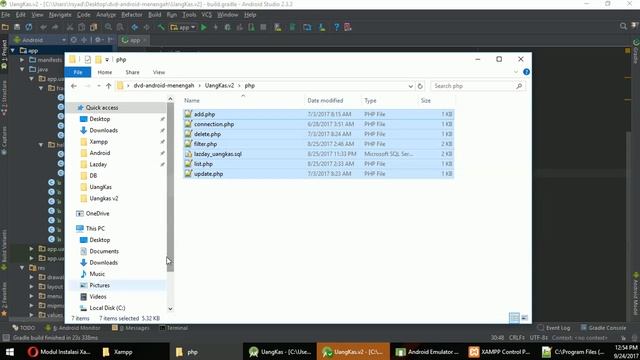640x360 pixels.
Task: Click Synchronize icon in Android Studio toolbar
Action: 29,27
